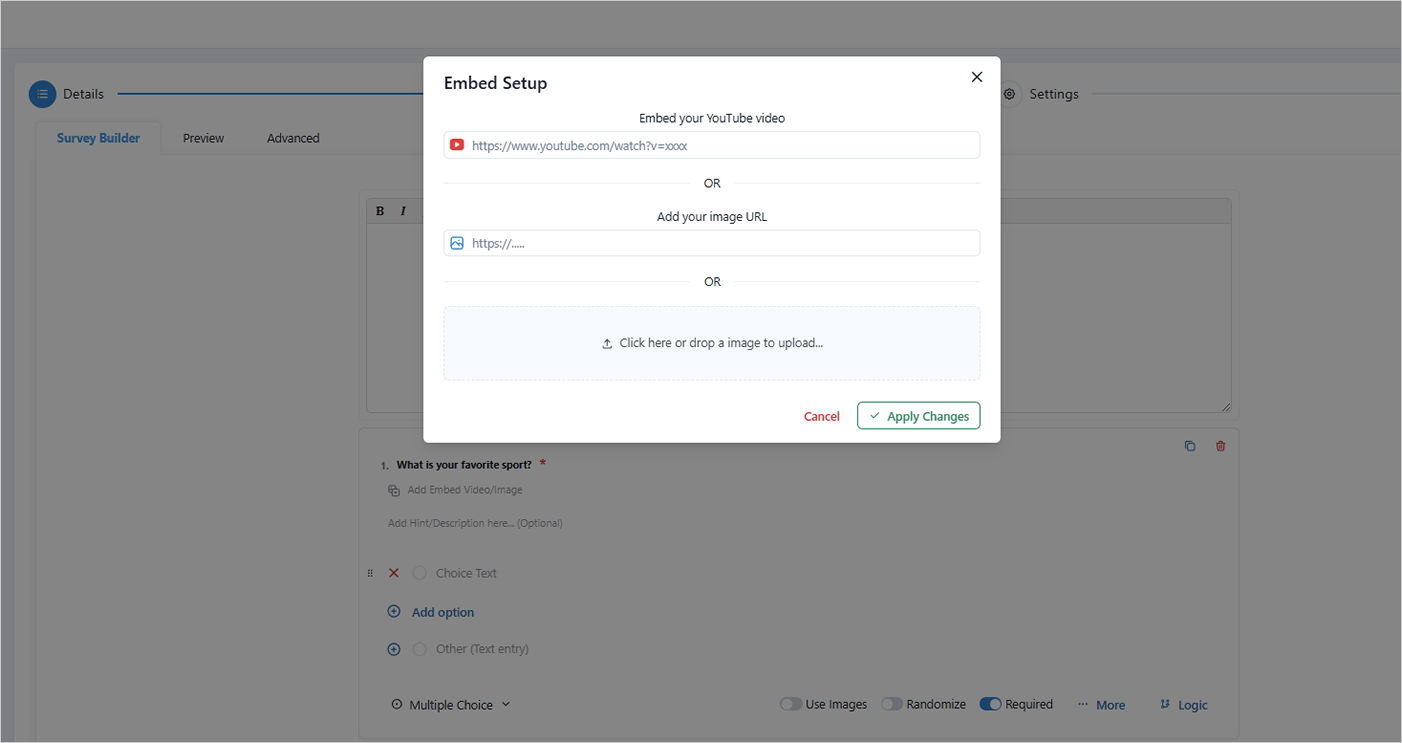This screenshot has width=1402, height=743.
Task: Apply Changes in Embed Setup
Action: [918, 416]
